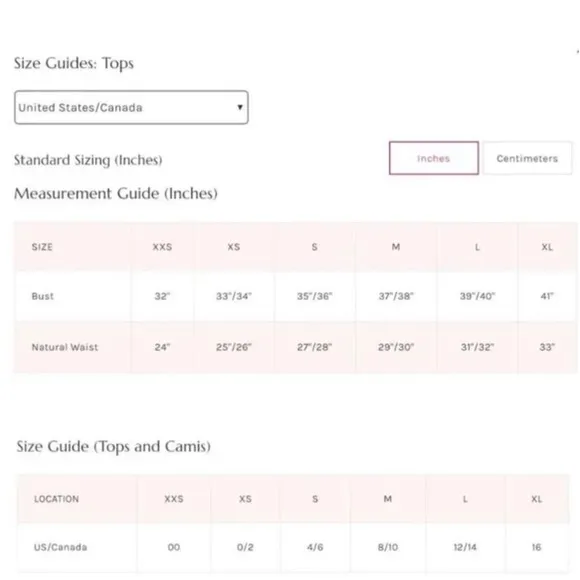Click the Bust row label

(x=43, y=296)
